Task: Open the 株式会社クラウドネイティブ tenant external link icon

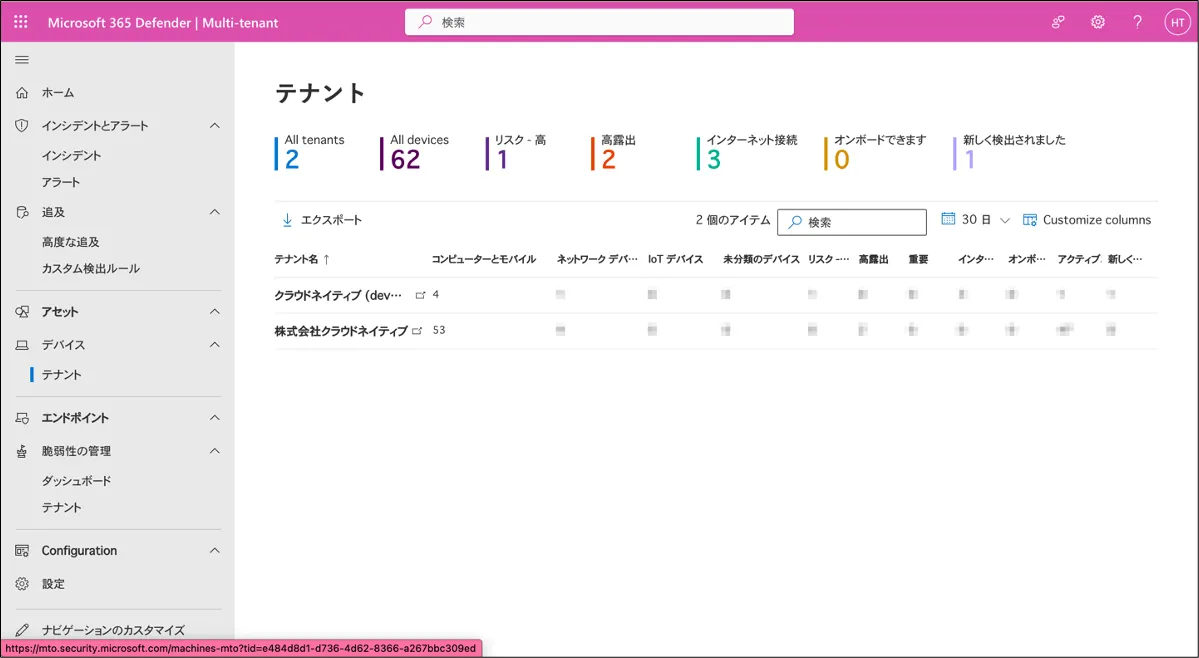Action: (x=418, y=331)
